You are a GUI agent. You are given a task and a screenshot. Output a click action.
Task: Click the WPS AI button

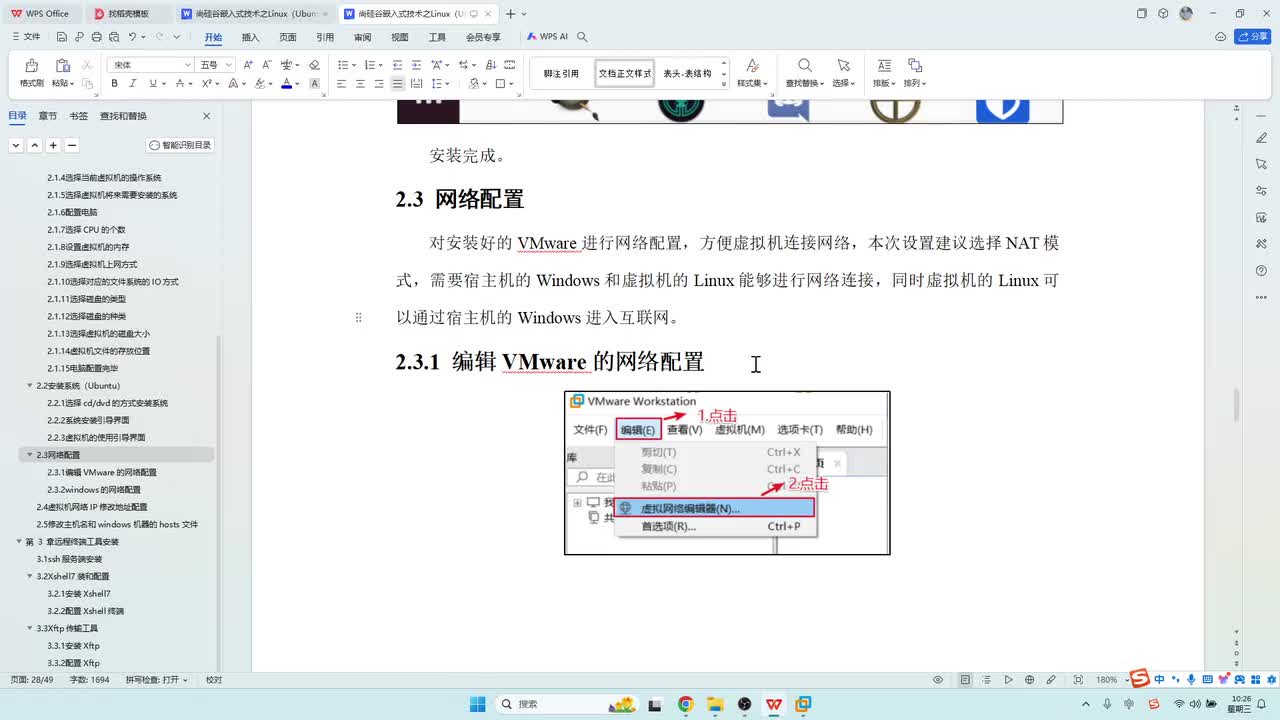(547, 37)
